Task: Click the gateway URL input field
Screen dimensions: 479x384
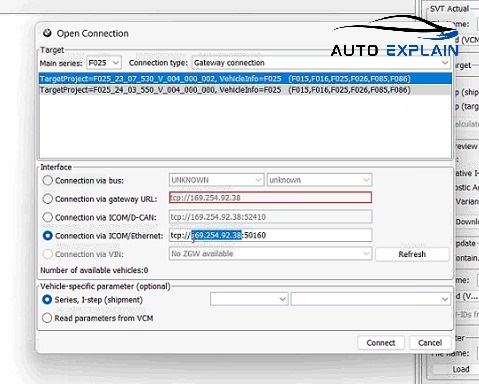Action: (270, 198)
